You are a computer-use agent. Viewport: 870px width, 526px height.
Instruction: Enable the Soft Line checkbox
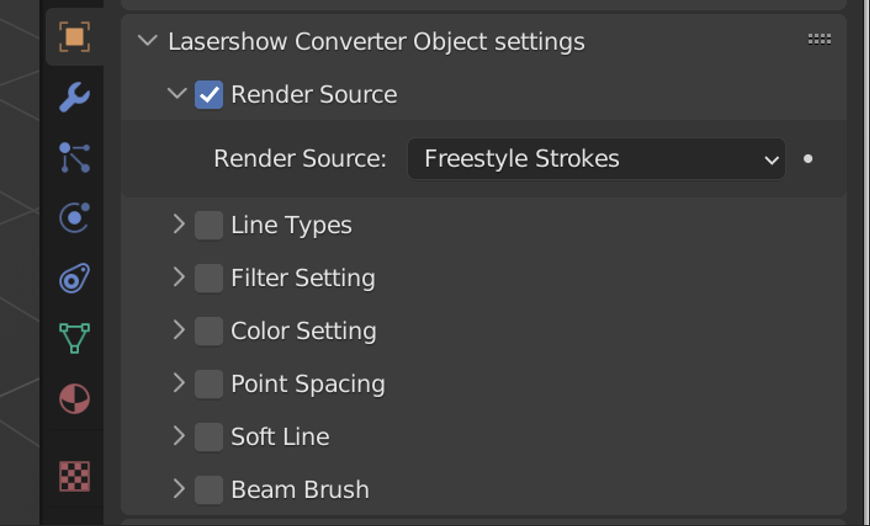coord(209,437)
